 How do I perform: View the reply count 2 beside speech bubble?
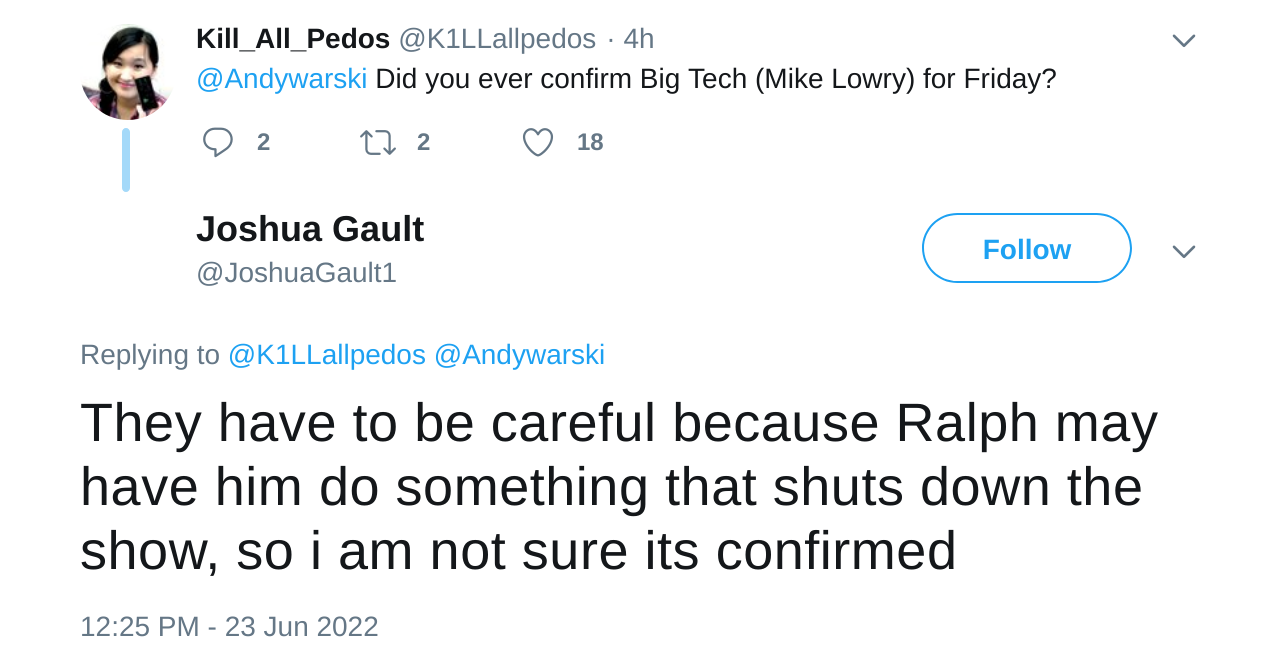263,142
